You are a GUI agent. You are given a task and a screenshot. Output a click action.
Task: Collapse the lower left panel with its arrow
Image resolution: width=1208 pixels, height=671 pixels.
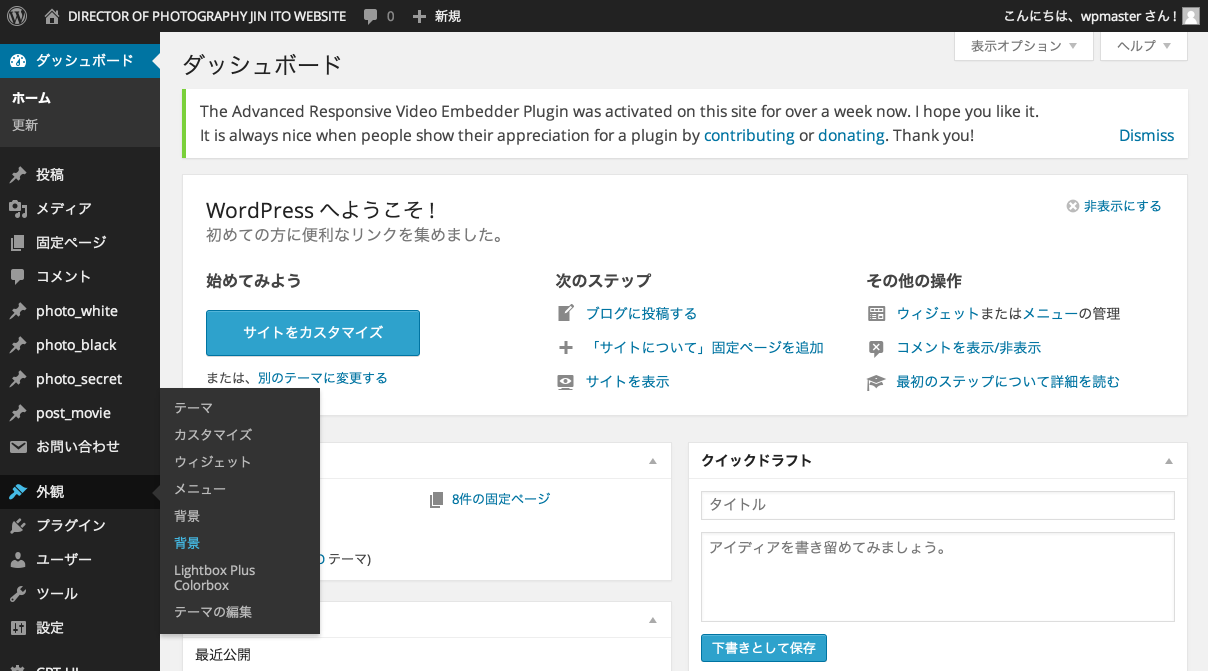(x=653, y=620)
